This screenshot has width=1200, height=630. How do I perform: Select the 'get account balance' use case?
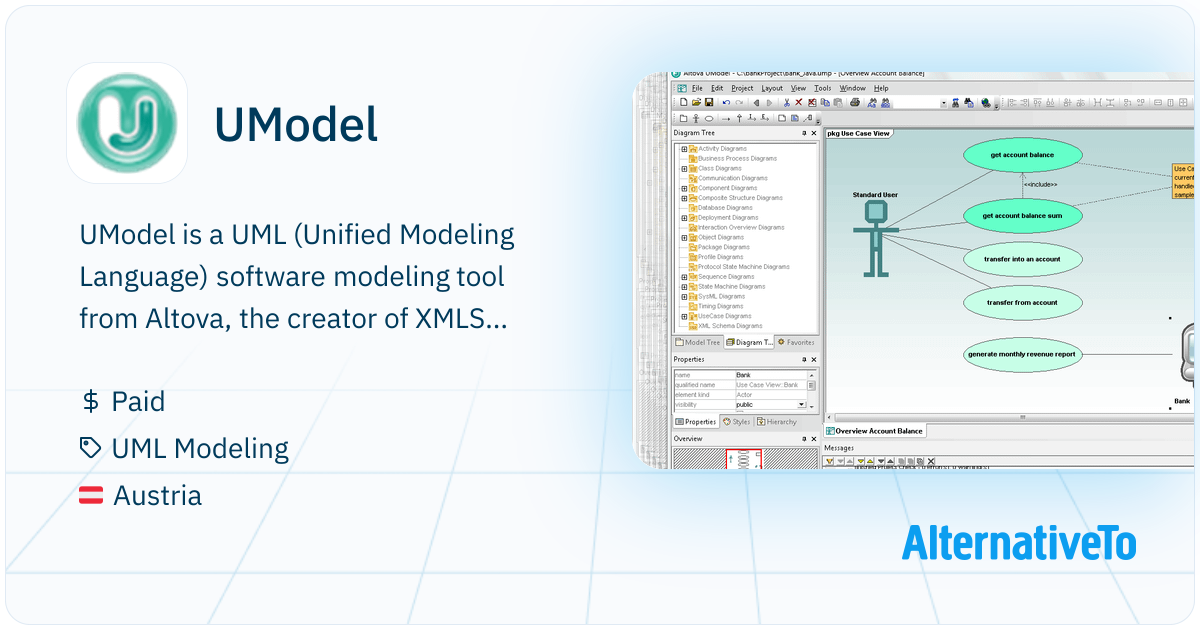(x=1022, y=155)
